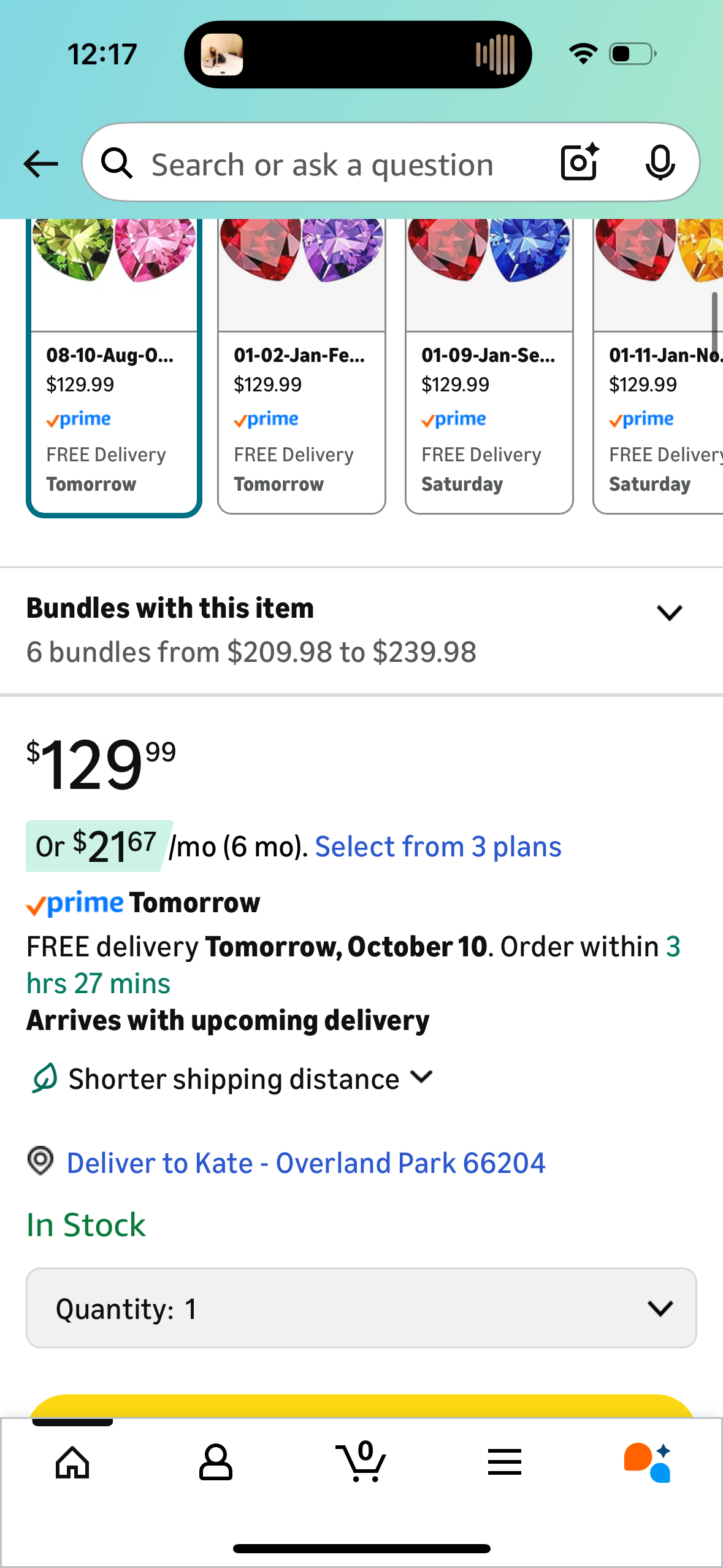Expand Bundles with this item section
The height and width of the screenshot is (1568, 723).
[x=668, y=612]
